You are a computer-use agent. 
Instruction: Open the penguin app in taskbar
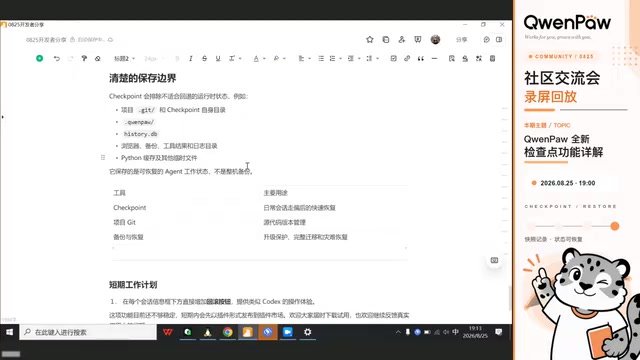tap(208, 332)
